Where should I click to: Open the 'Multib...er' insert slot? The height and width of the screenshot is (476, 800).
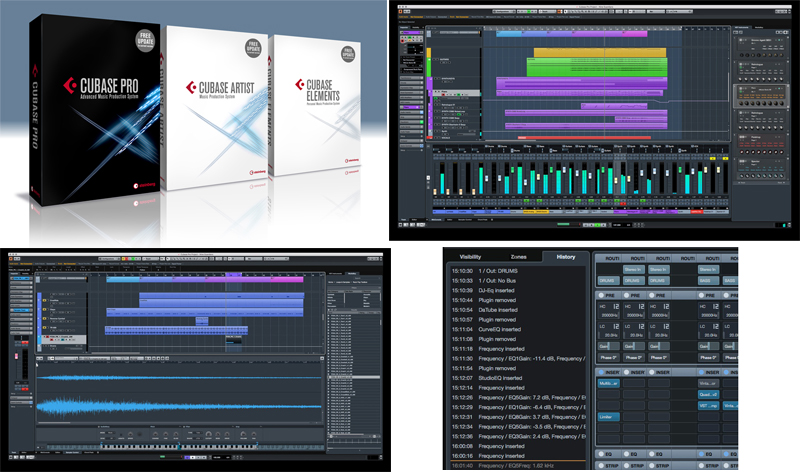(x=608, y=383)
